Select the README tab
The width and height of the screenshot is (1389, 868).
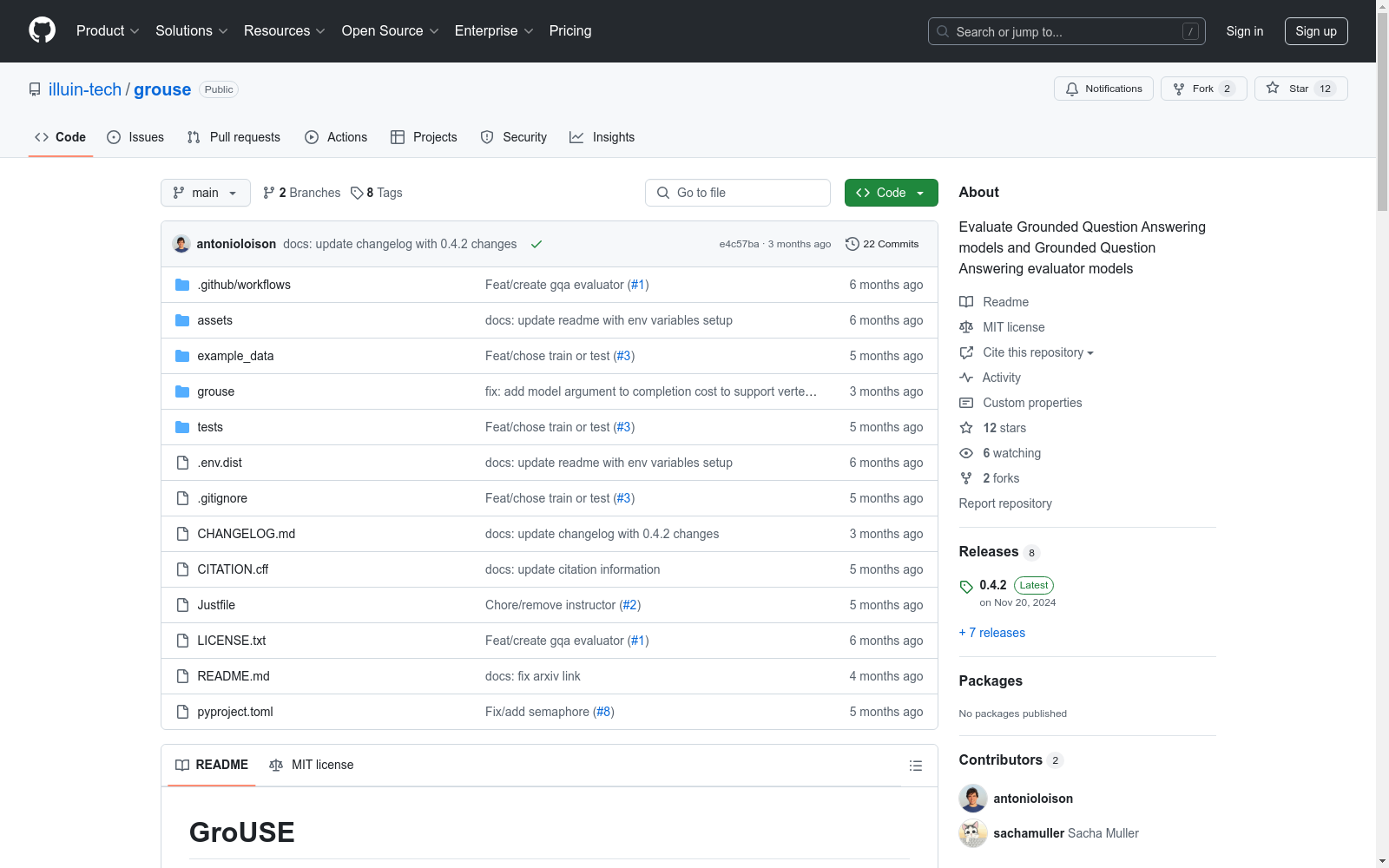click(x=212, y=765)
